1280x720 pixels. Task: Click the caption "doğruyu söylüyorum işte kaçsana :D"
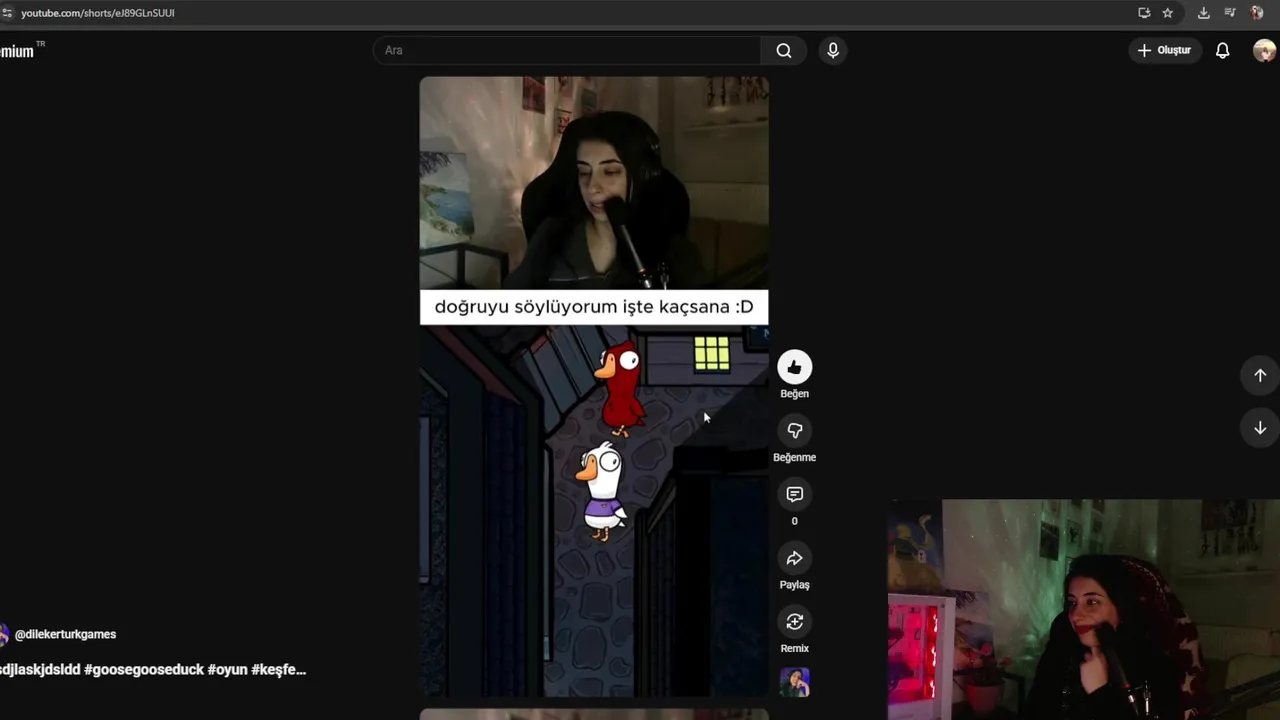click(x=594, y=307)
